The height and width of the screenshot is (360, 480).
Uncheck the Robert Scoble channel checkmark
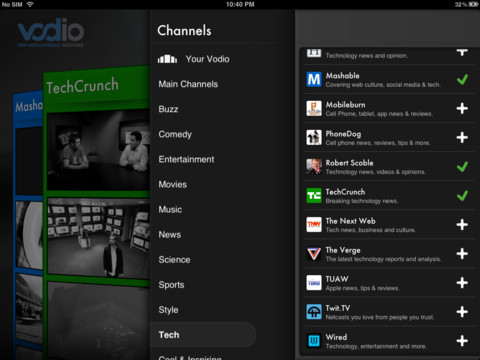[462, 166]
